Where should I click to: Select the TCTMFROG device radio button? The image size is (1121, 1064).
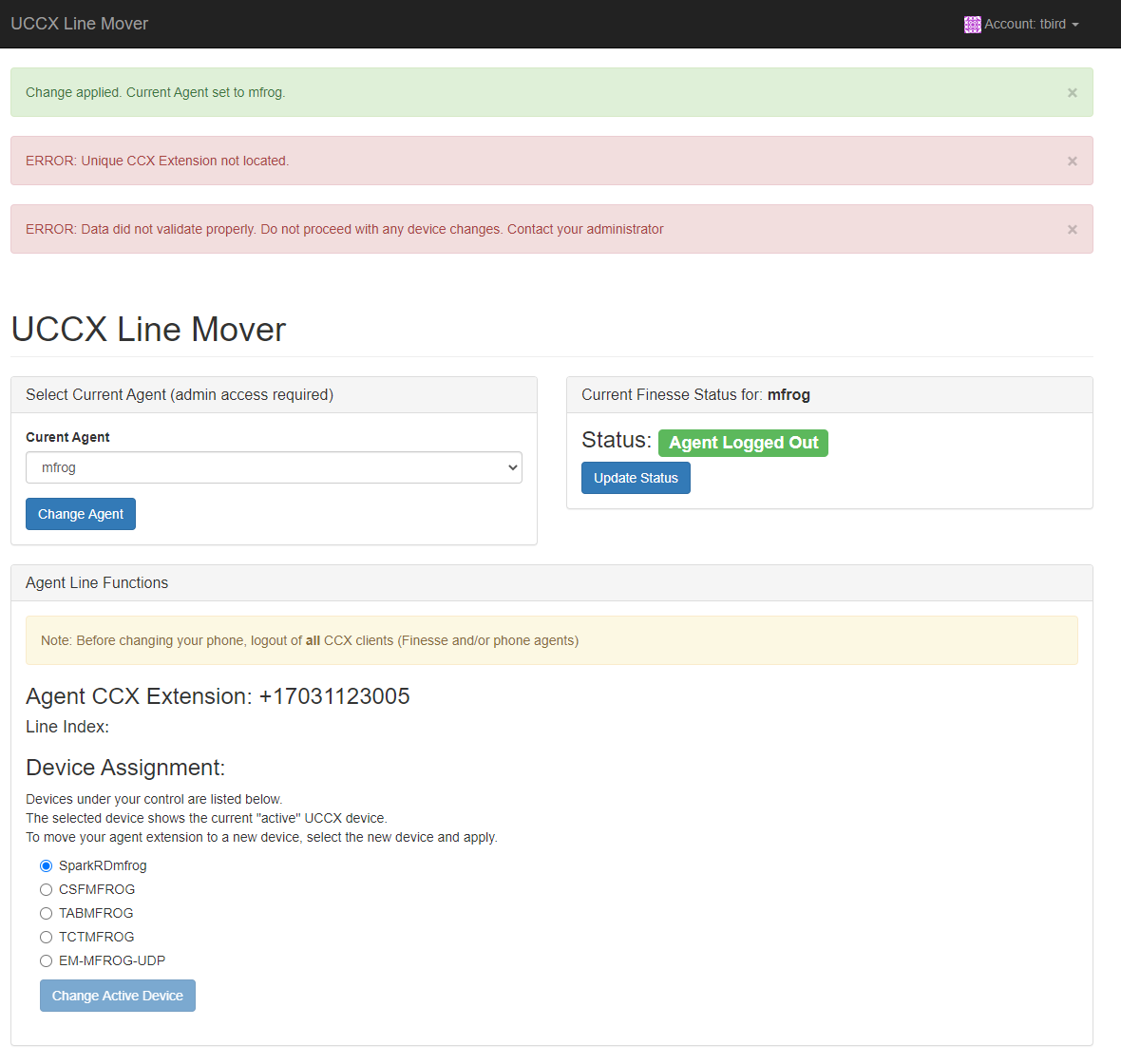pos(47,937)
